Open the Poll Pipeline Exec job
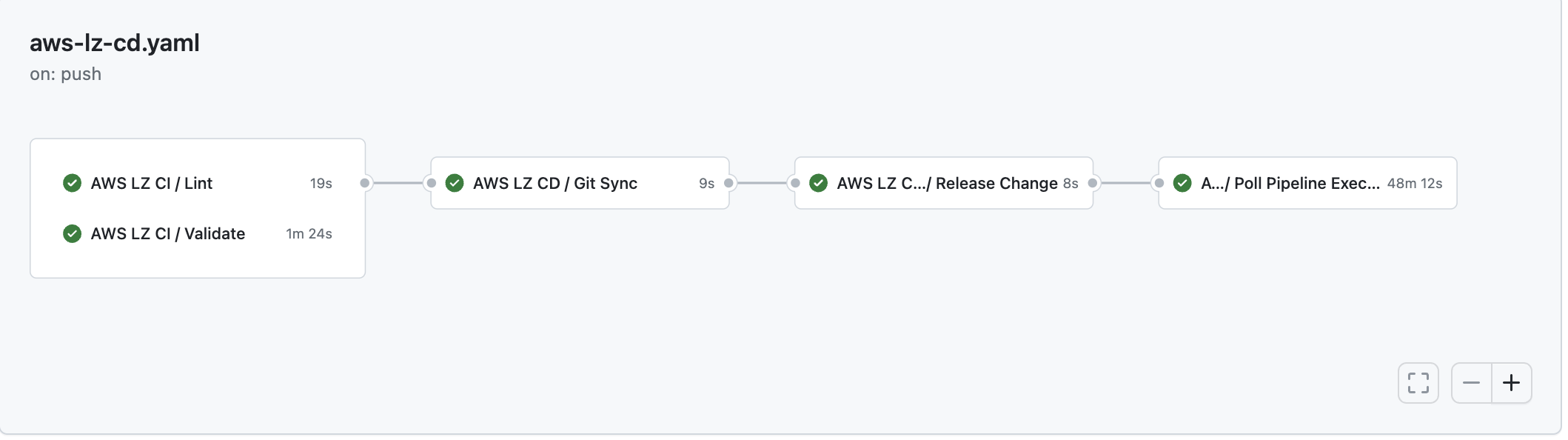The height and width of the screenshot is (440, 1568). [1307, 183]
